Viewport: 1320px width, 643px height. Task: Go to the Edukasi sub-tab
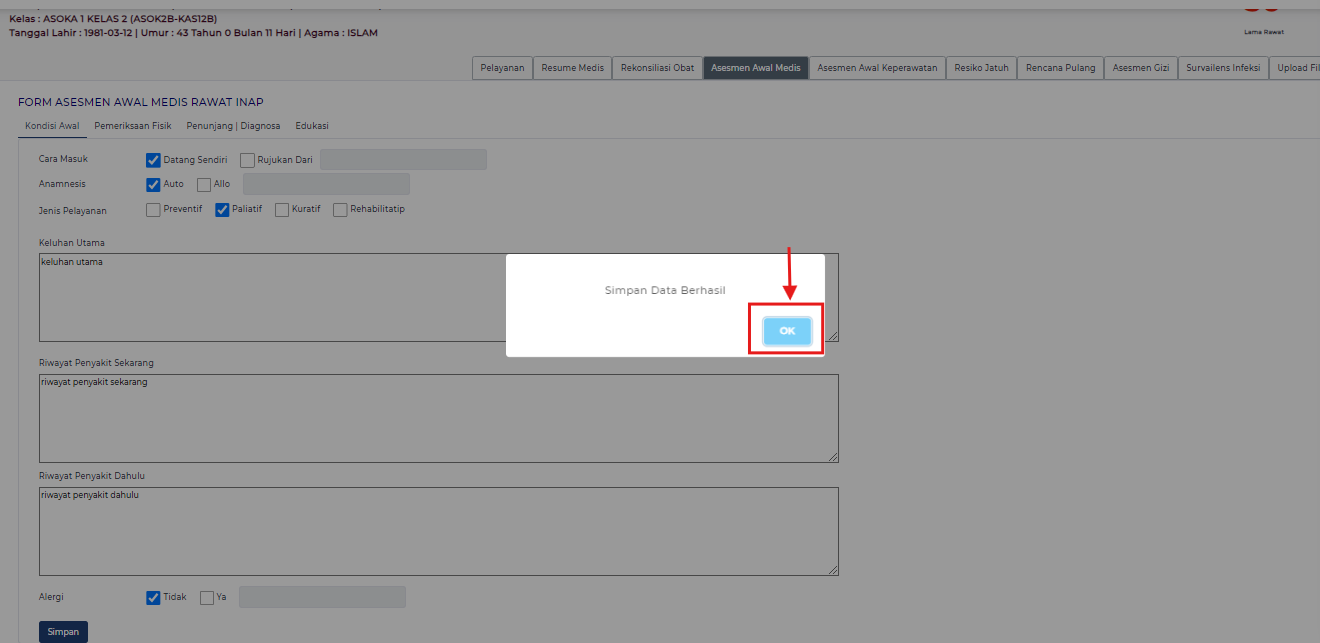point(312,126)
